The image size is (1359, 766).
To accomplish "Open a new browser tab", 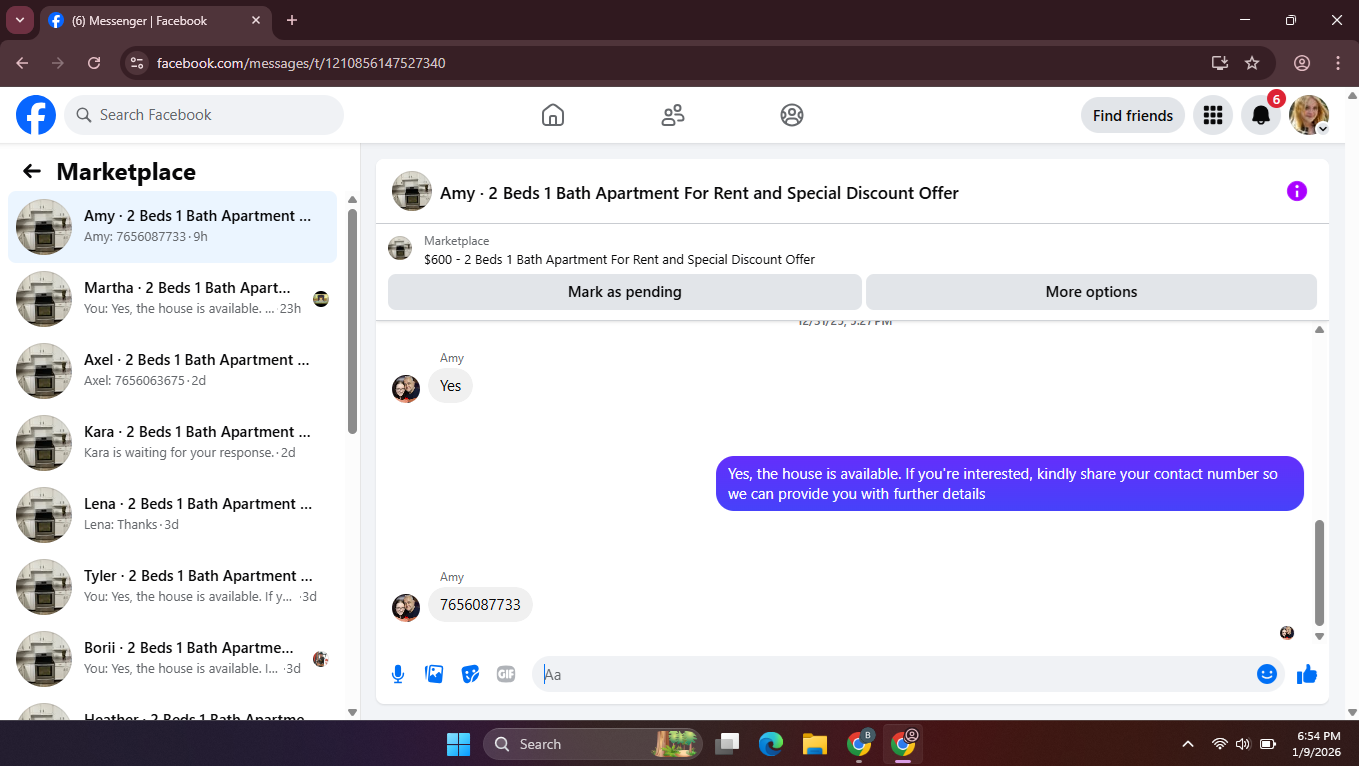I will pos(292,20).
